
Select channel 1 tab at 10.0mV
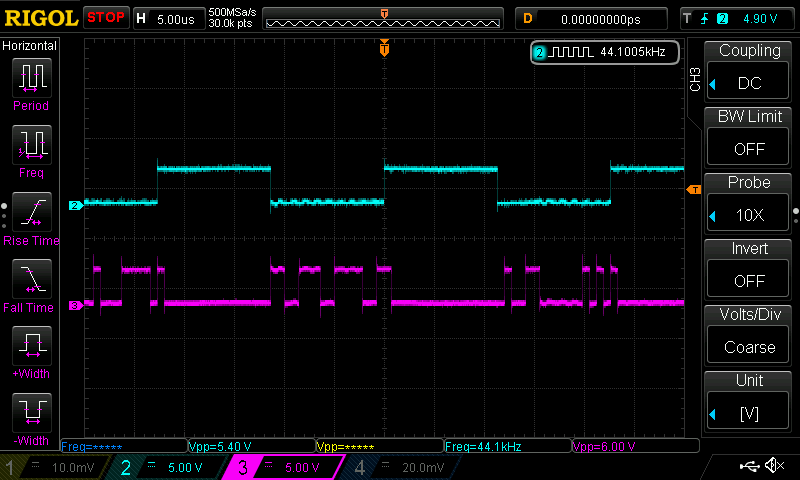pos(54,467)
